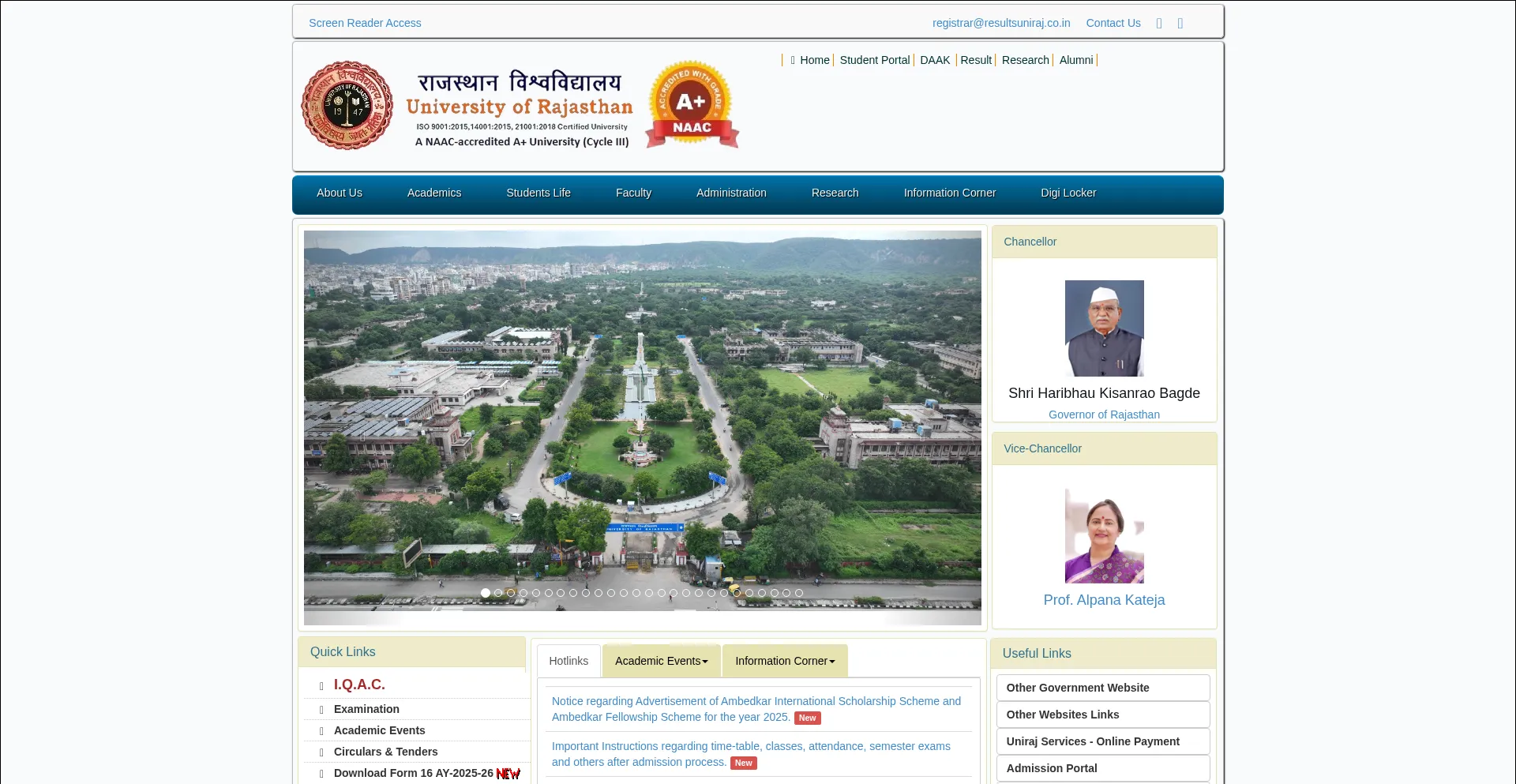Click the registrar email address link

[x=1001, y=23]
